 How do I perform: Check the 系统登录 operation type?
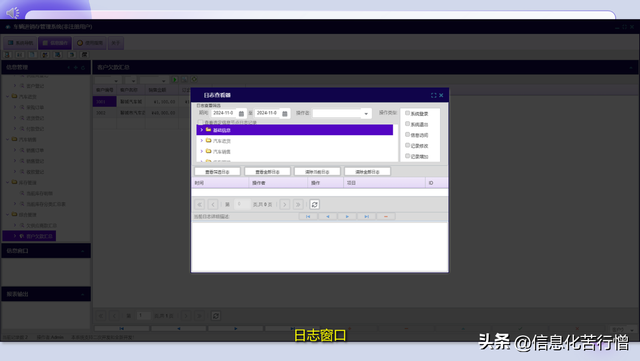click(407, 113)
